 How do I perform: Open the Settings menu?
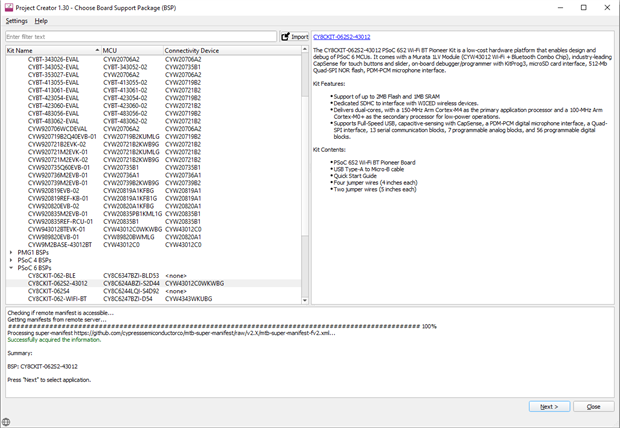click(x=16, y=20)
